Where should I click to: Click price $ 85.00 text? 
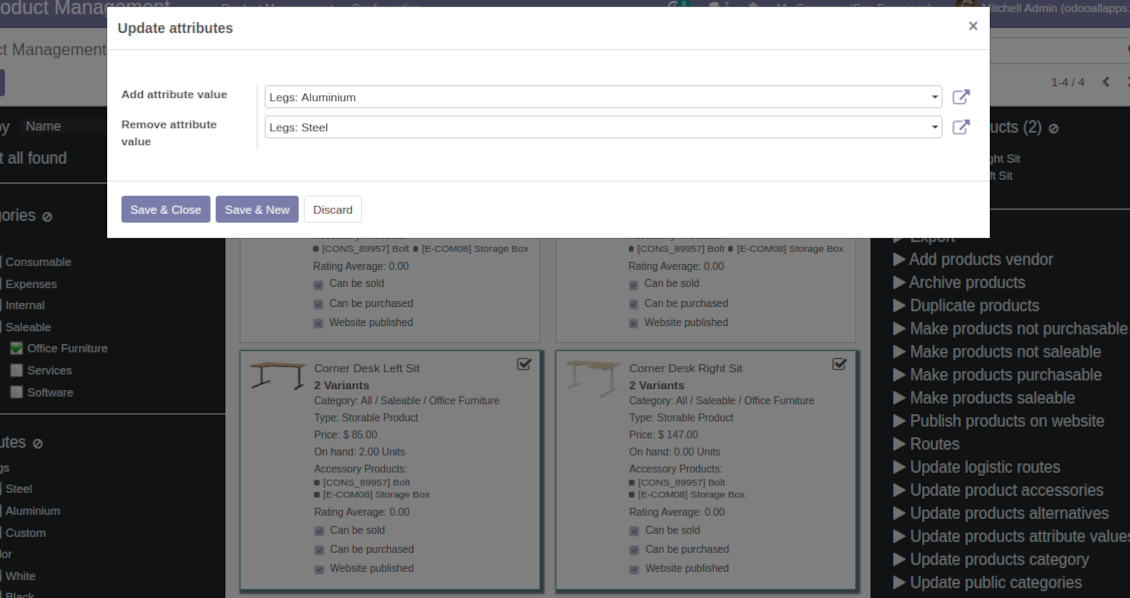tap(345, 434)
